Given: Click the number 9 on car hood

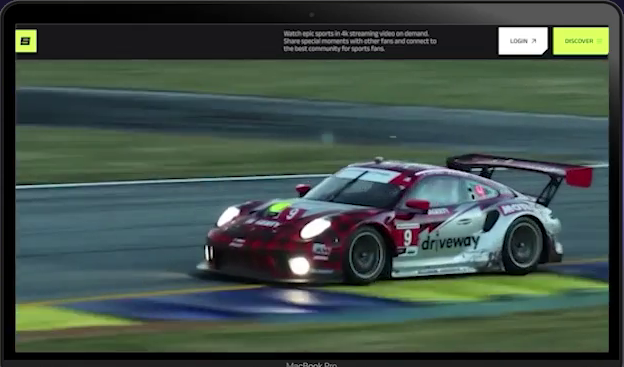Looking at the screenshot, I should pyautogui.click(x=292, y=214).
